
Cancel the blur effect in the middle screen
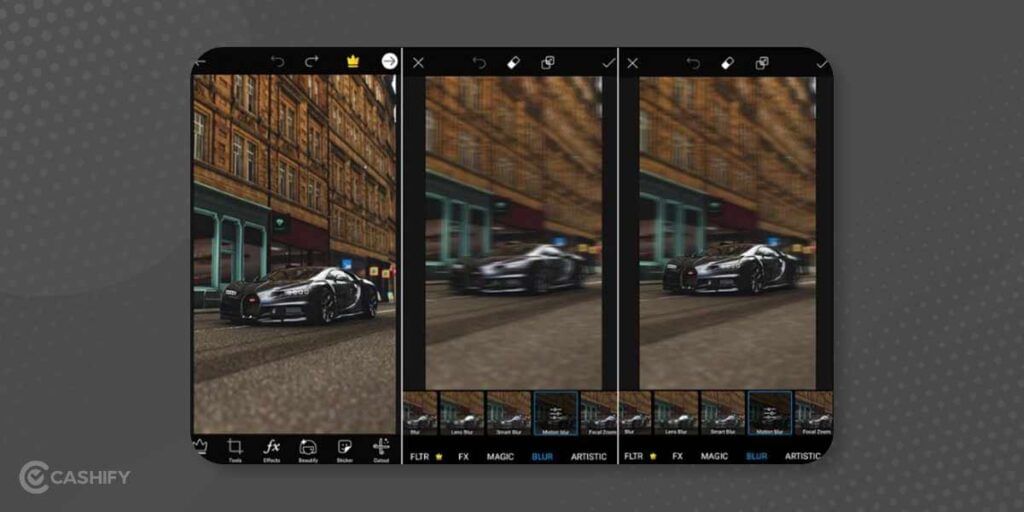click(419, 63)
